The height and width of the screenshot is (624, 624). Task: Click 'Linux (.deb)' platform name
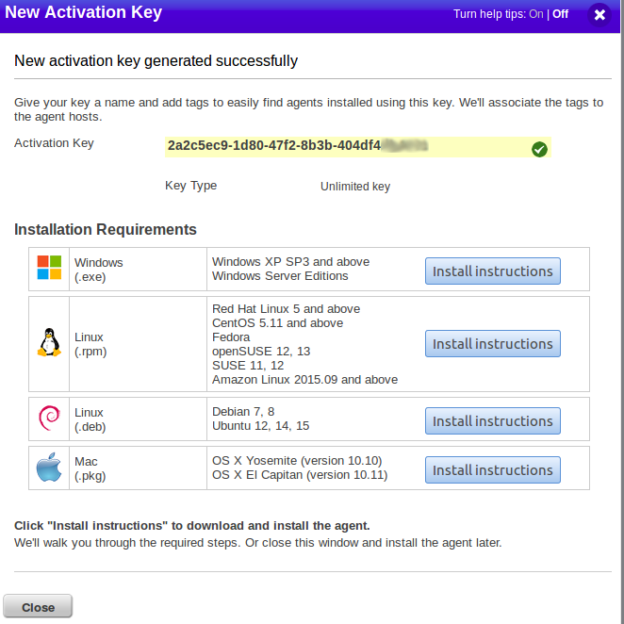click(90, 419)
